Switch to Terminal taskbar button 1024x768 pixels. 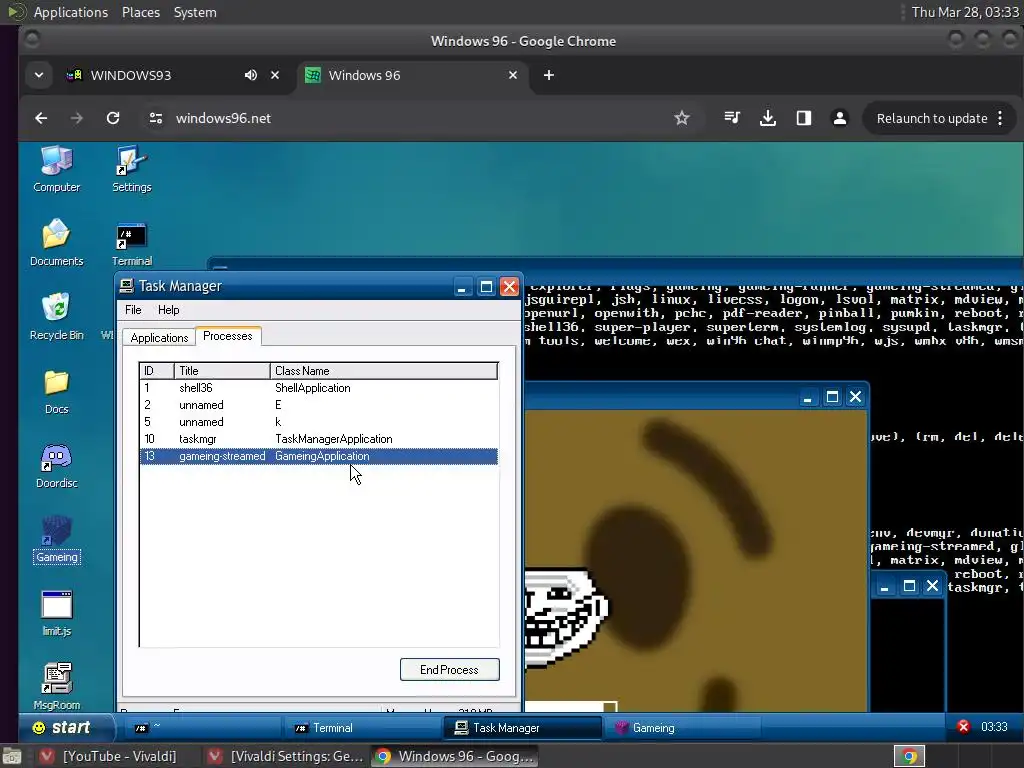coord(362,728)
